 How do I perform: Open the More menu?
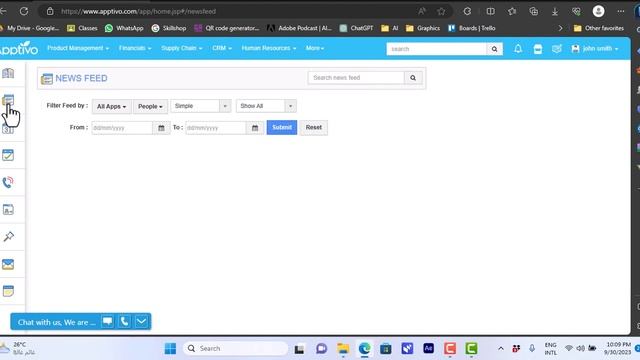pos(315,48)
